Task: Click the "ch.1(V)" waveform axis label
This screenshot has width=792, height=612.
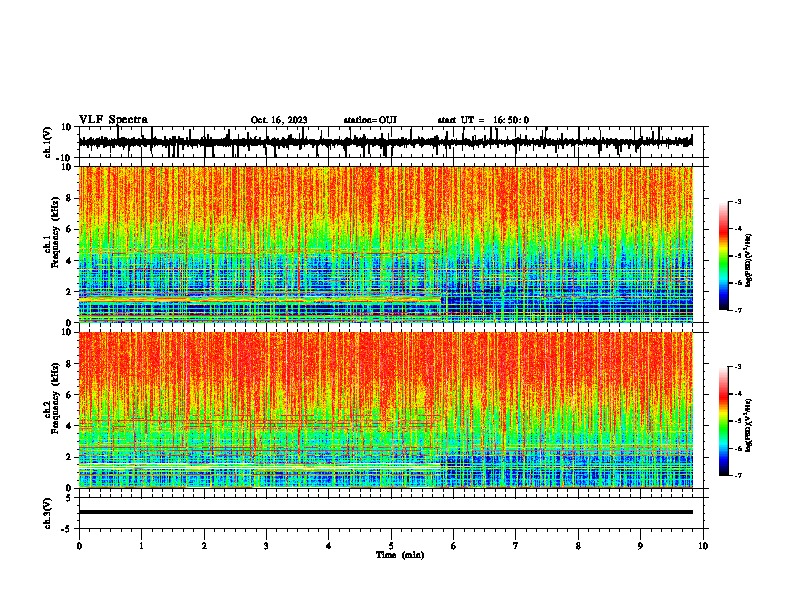Action: [x=48, y=142]
